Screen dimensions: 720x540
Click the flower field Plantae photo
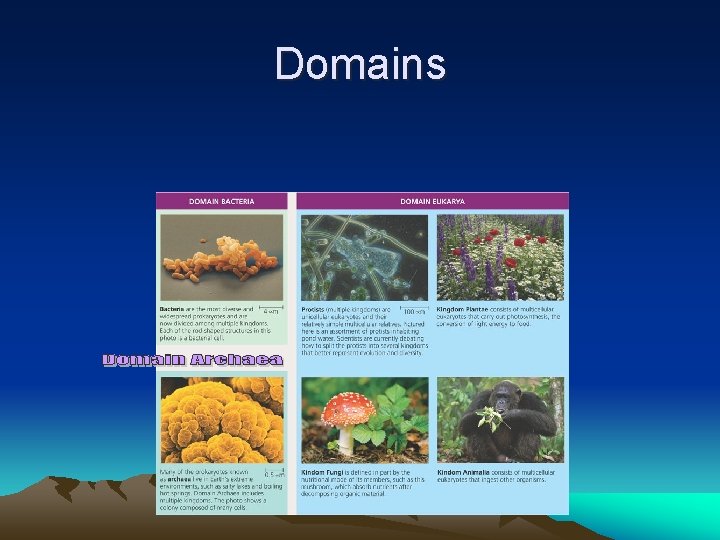pyautogui.click(x=501, y=257)
